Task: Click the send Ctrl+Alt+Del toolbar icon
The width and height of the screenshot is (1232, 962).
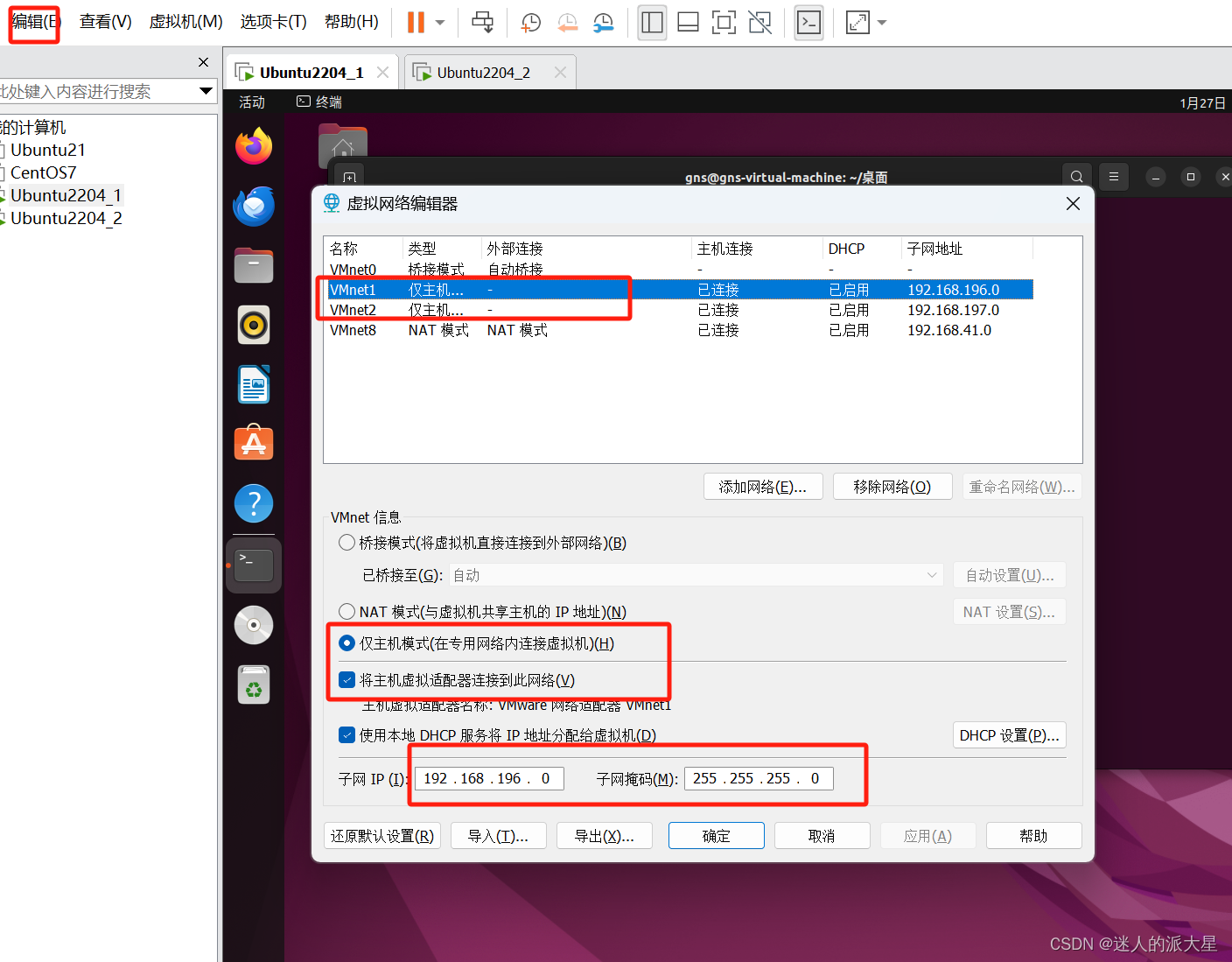Action: tap(482, 22)
